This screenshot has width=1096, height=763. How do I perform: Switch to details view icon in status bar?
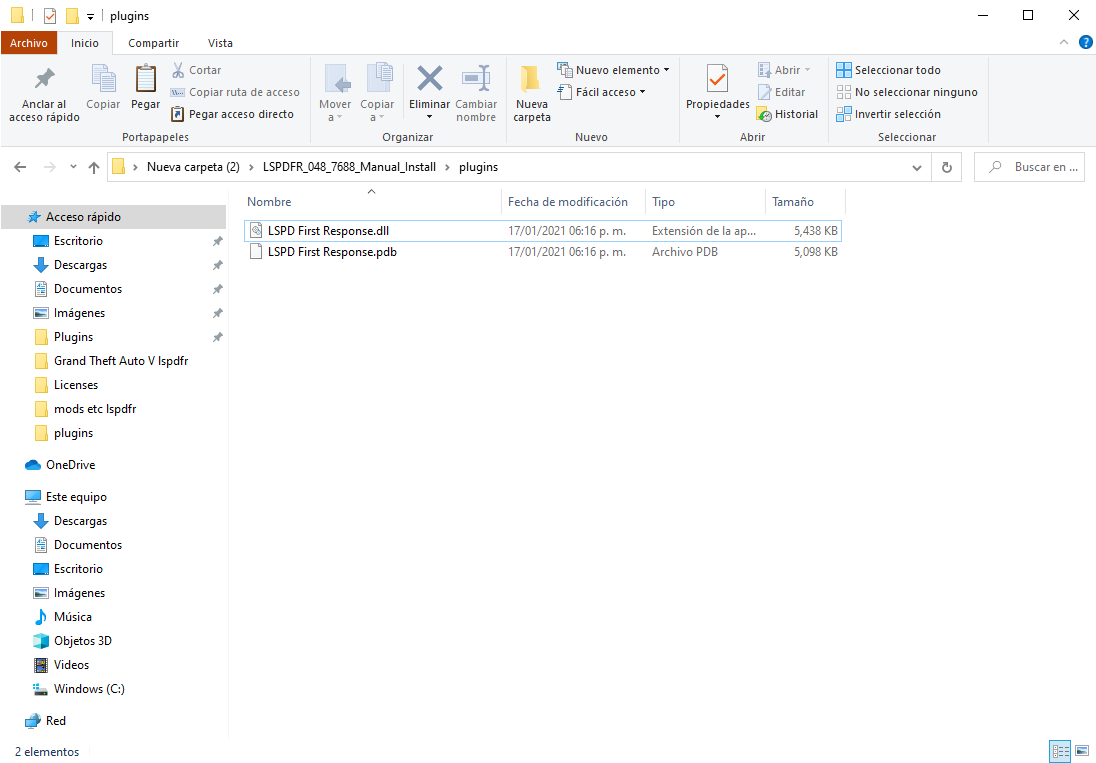(x=1060, y=752)
